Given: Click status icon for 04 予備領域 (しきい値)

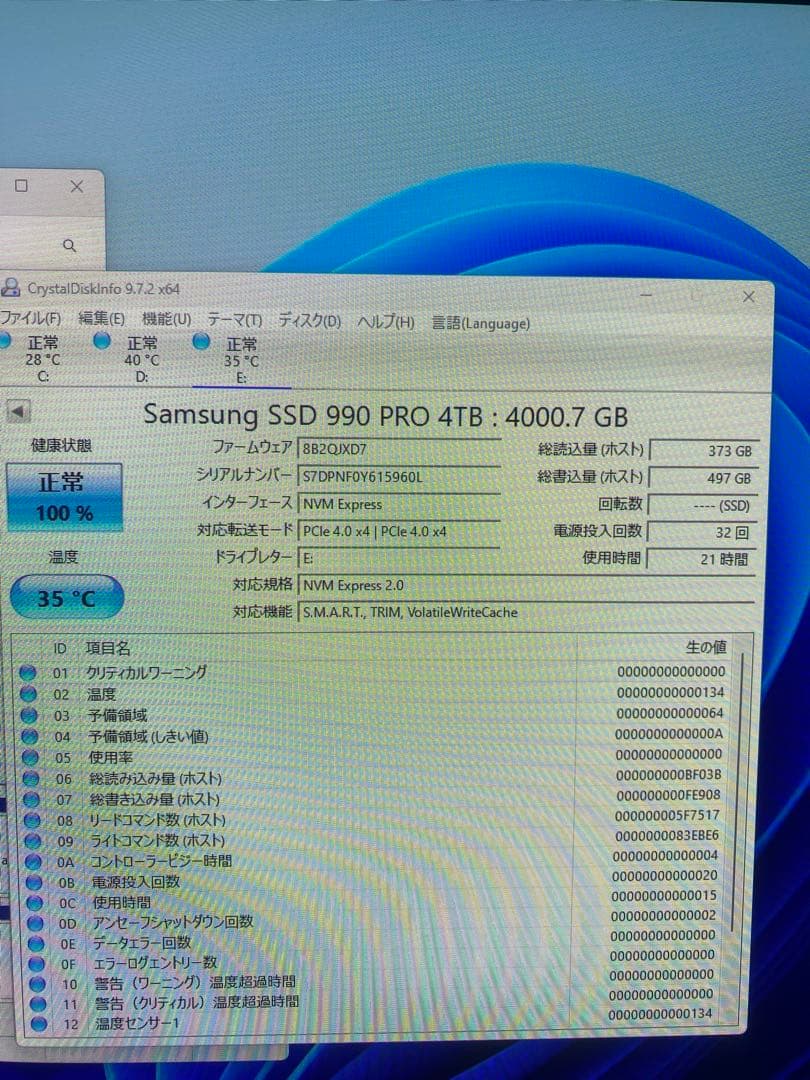Looking at the screenshot, I should (30, 736).
